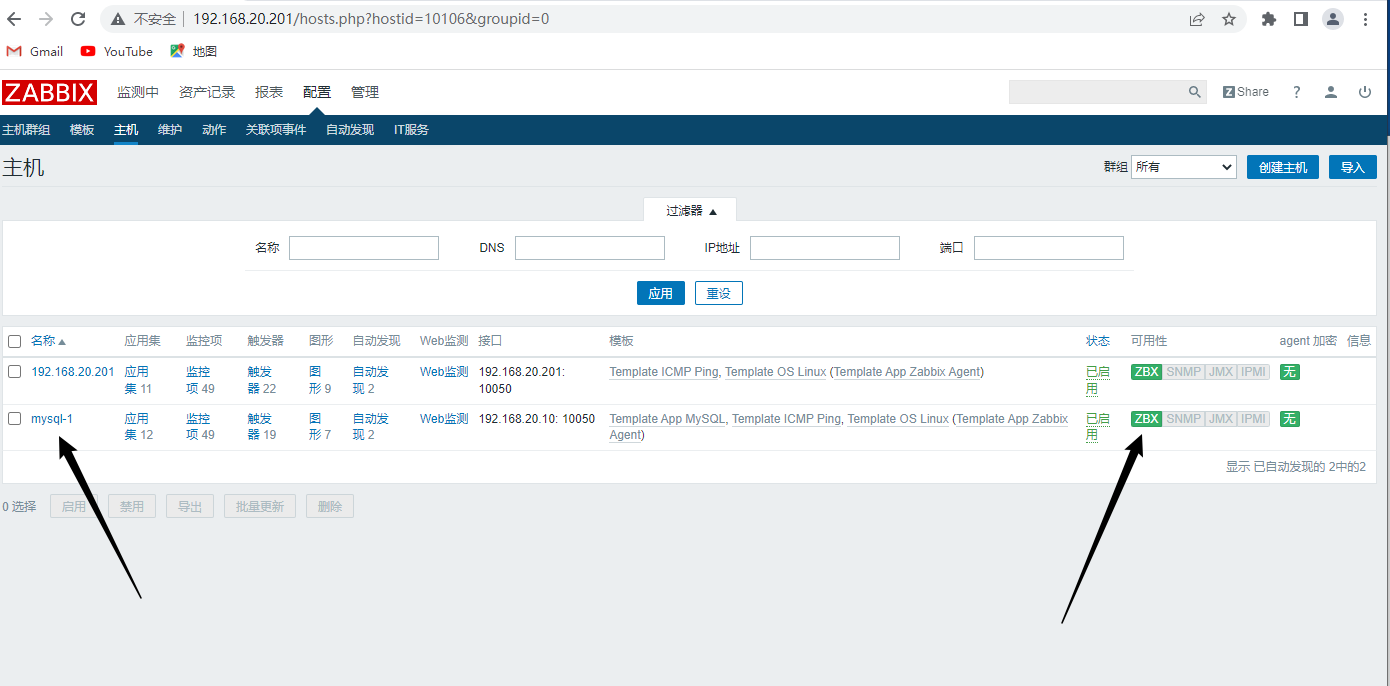Open the browser extensions puzzle icon
Viewport: 1390px width, 686px height.
[x=1269, y=19]
